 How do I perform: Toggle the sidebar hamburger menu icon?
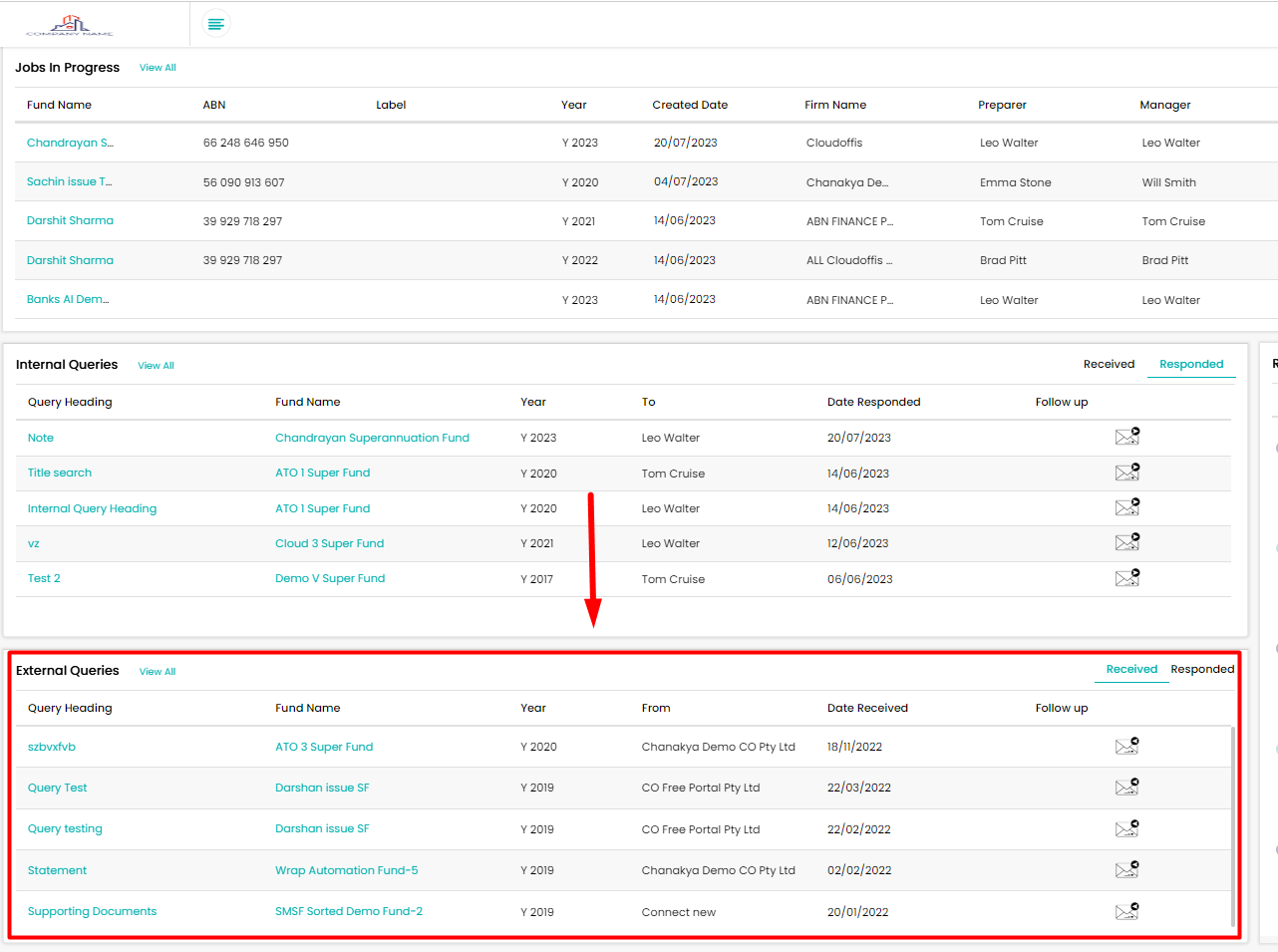pyautogui.click(x=216, y=23)
